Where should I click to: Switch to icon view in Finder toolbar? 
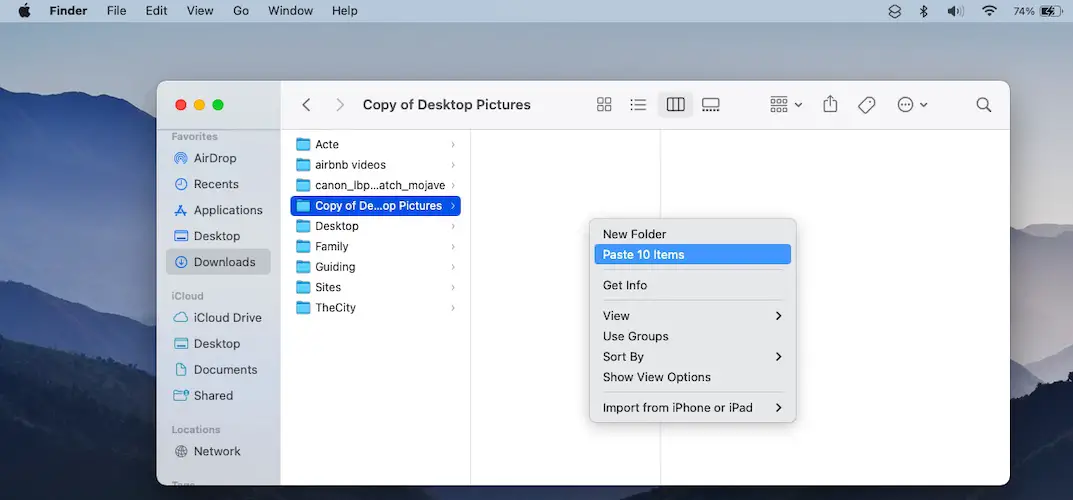click(604, 105)
